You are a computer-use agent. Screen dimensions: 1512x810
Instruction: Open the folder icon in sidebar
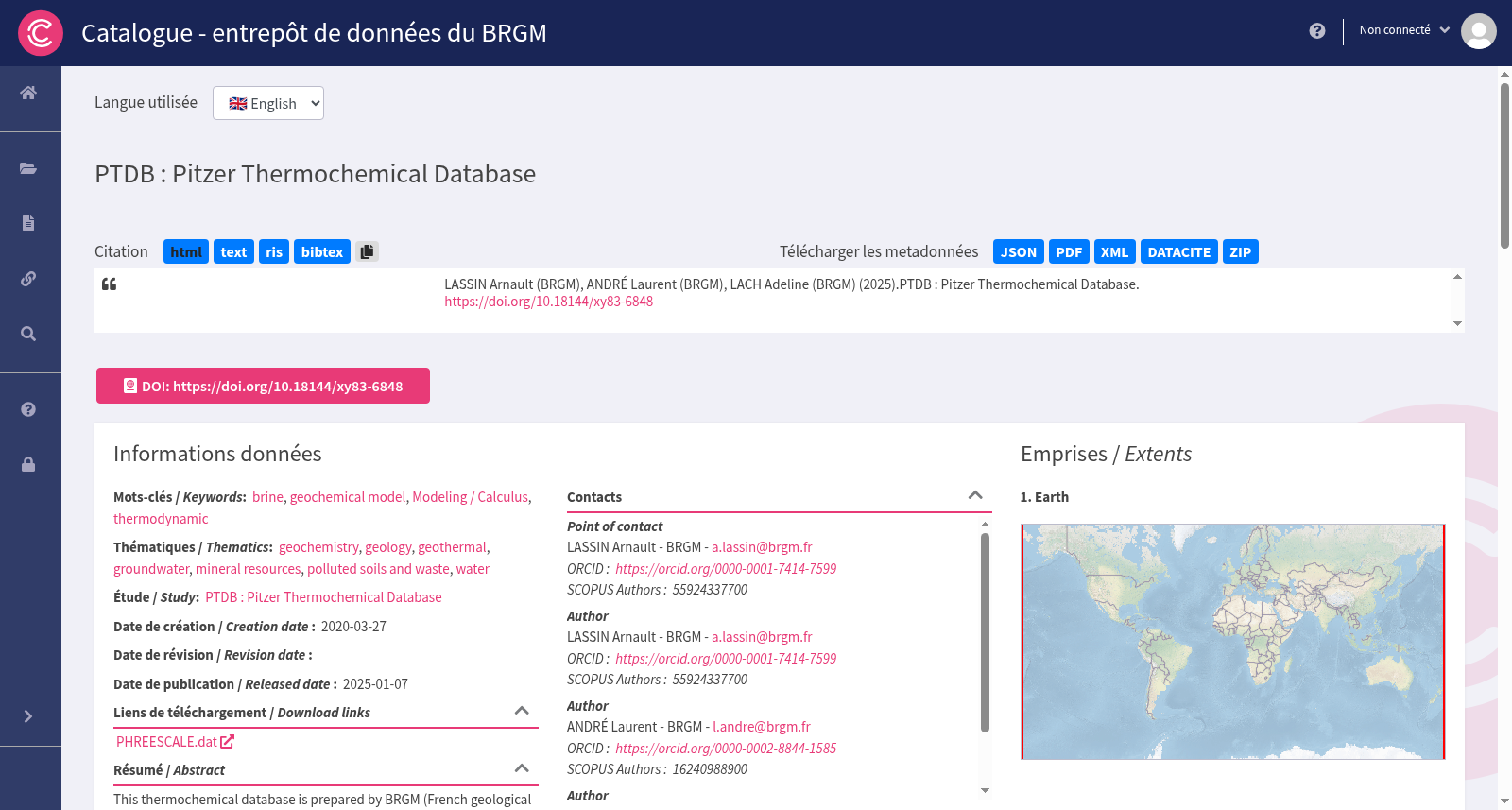28,168
